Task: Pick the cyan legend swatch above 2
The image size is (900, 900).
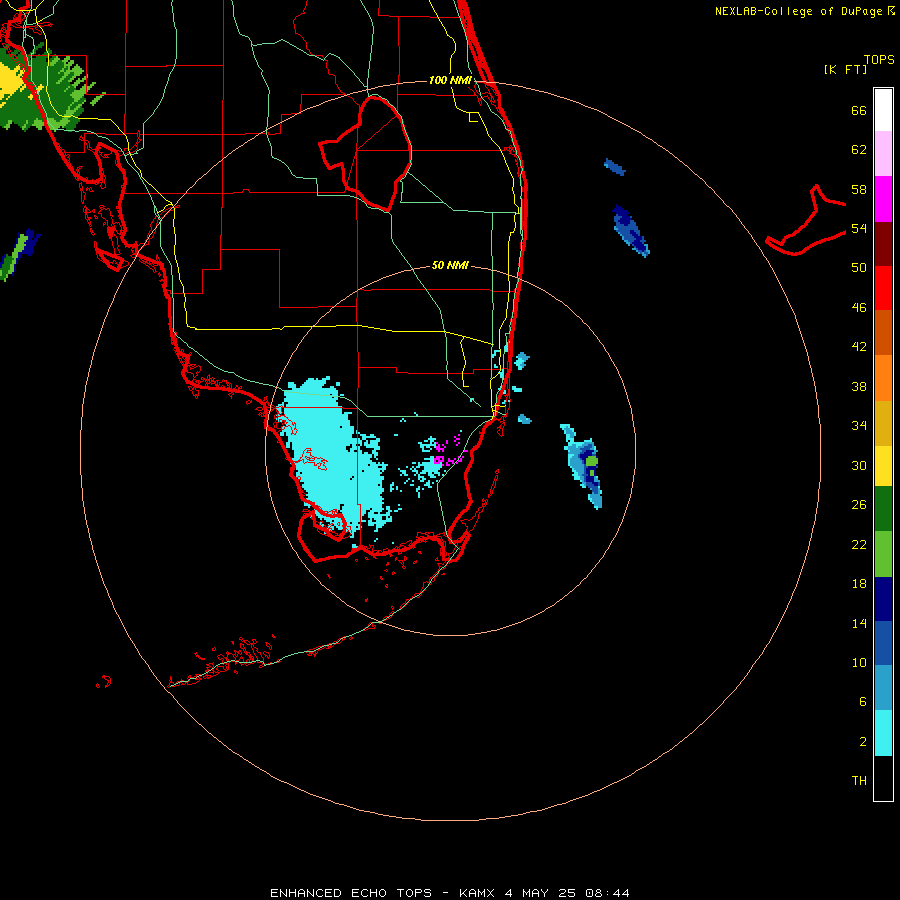Action: [x=883, y=733]
